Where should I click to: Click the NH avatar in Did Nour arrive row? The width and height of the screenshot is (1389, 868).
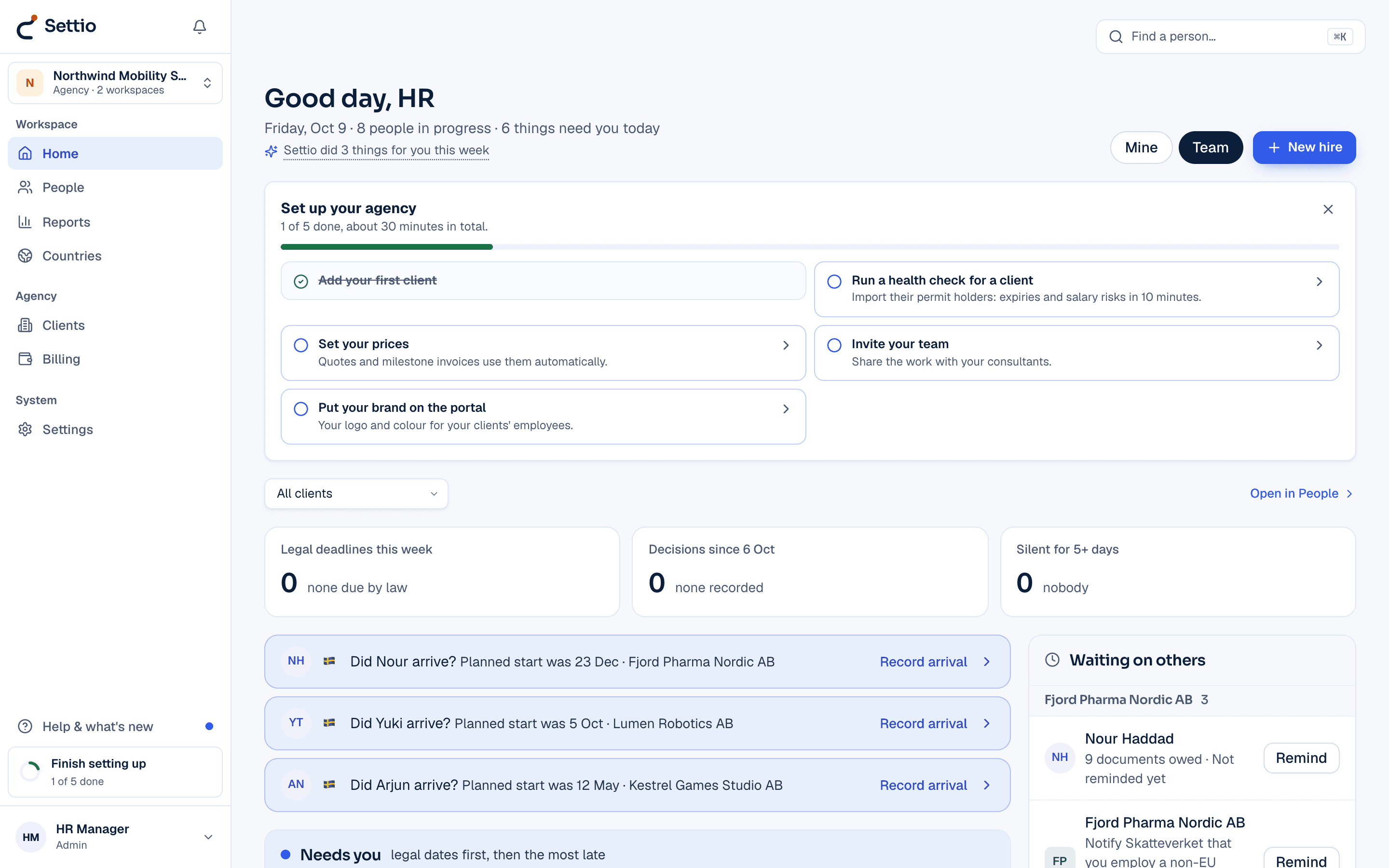(x=296, y=661)
